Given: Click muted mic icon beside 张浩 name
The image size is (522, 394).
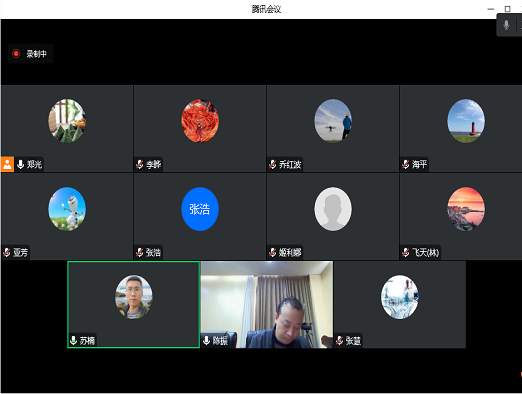Looking at the screenshot, I should click(x=140, y=252).
